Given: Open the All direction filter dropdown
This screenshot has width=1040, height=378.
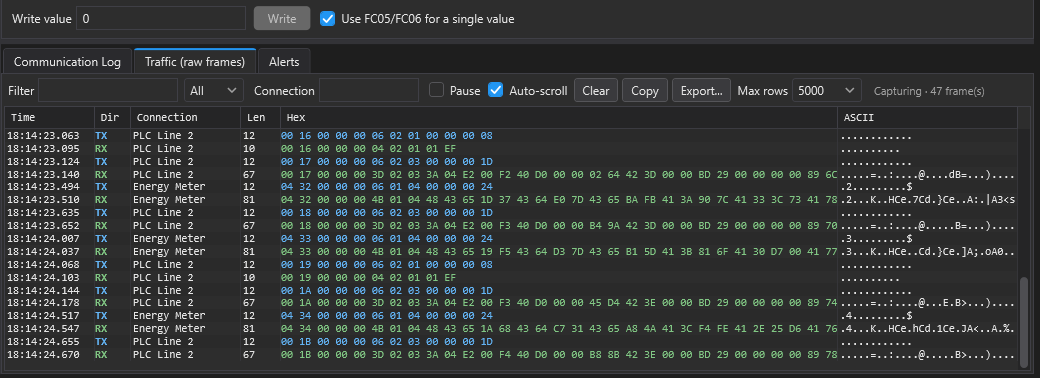Looking at the screenshot, I should pos(214,90).
